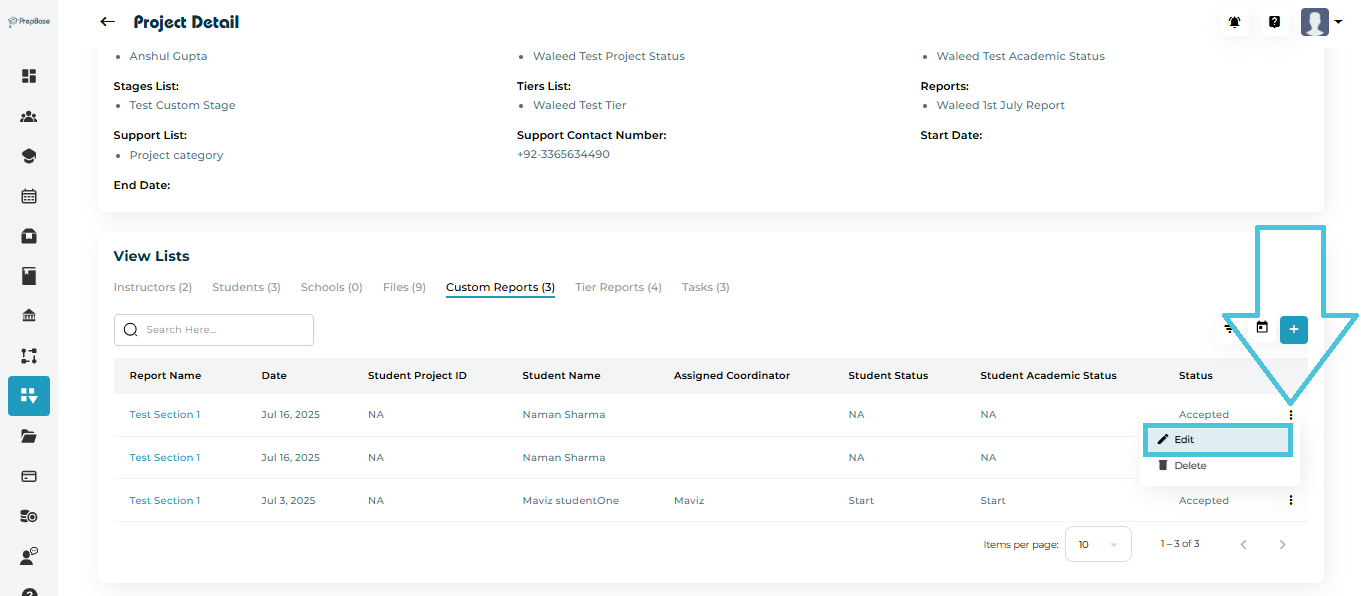Click the graduation cap icon in sidebar

coord(29,156)
